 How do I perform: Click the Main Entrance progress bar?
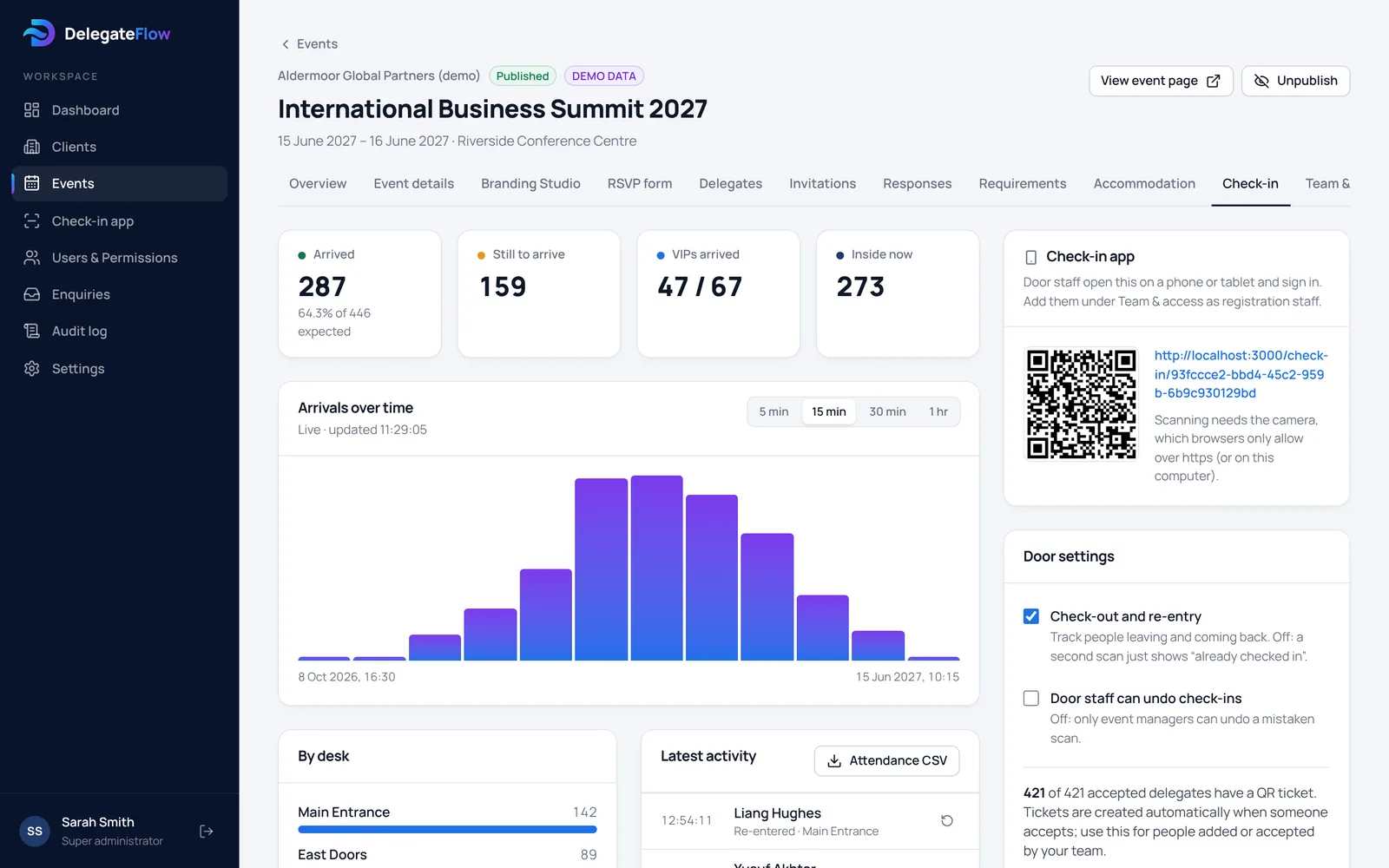point(447,830)
